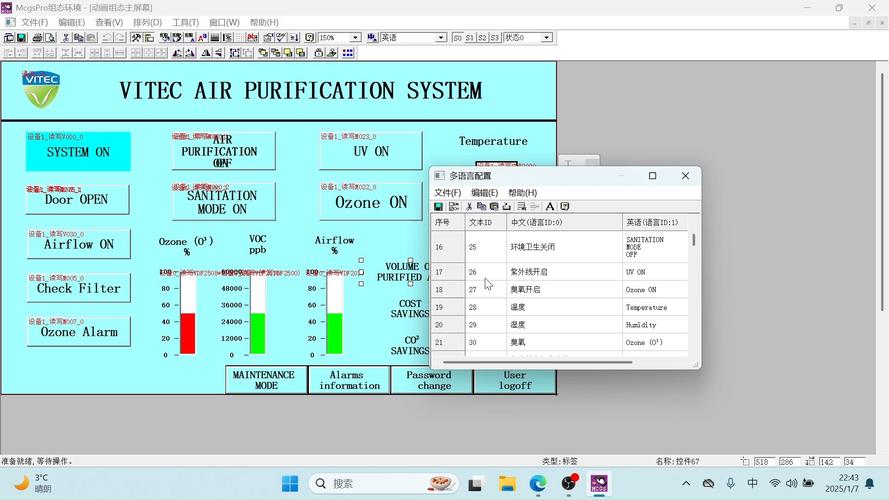
Task: Expand the 状态0 state dropdown
Action: pos(546,38)
